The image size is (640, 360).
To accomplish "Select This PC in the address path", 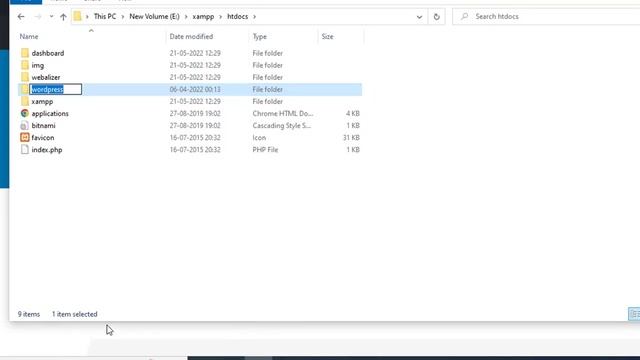I will click(x=105, y=16).
